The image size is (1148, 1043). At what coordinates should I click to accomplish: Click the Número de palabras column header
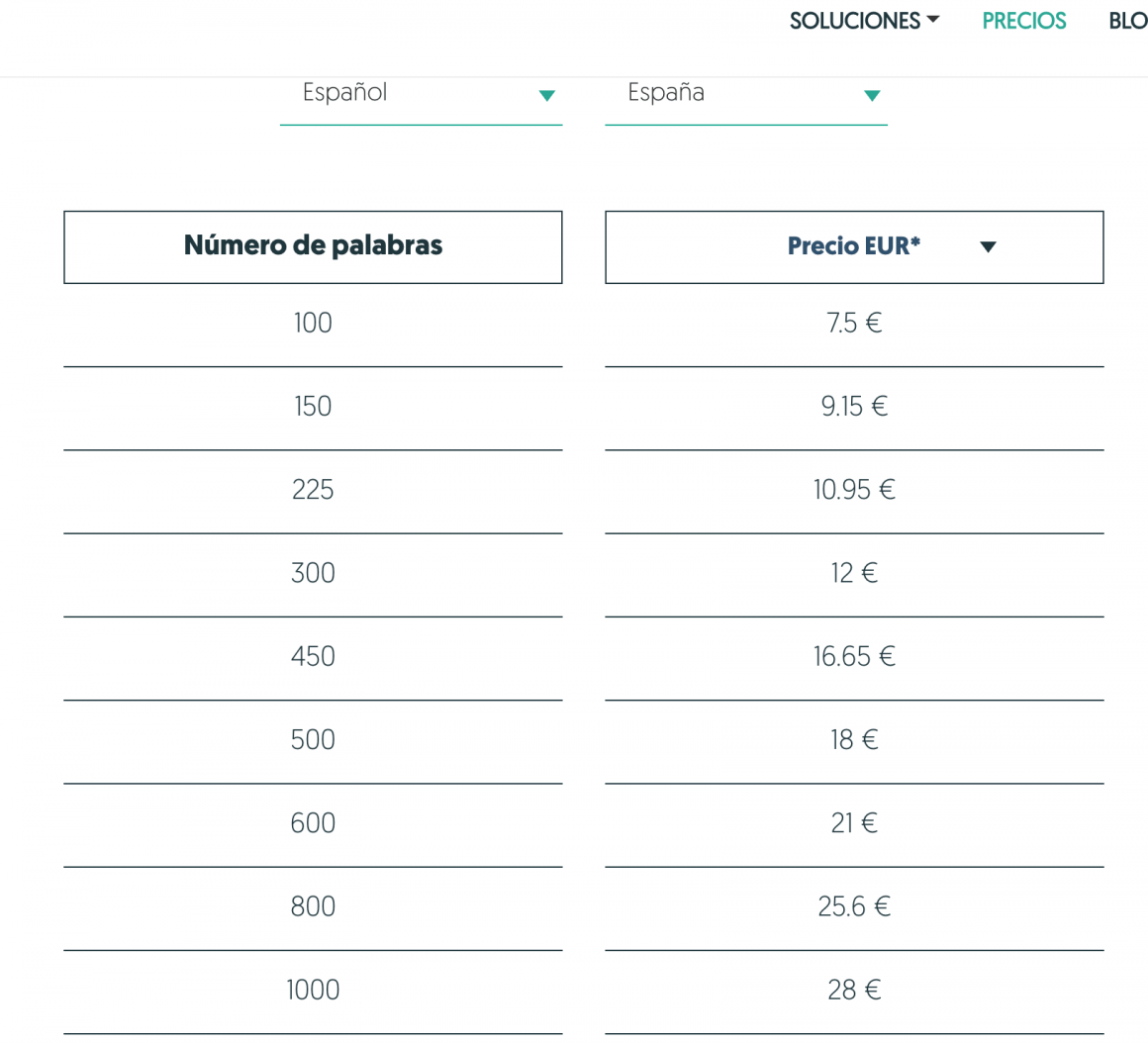point(313,246)
